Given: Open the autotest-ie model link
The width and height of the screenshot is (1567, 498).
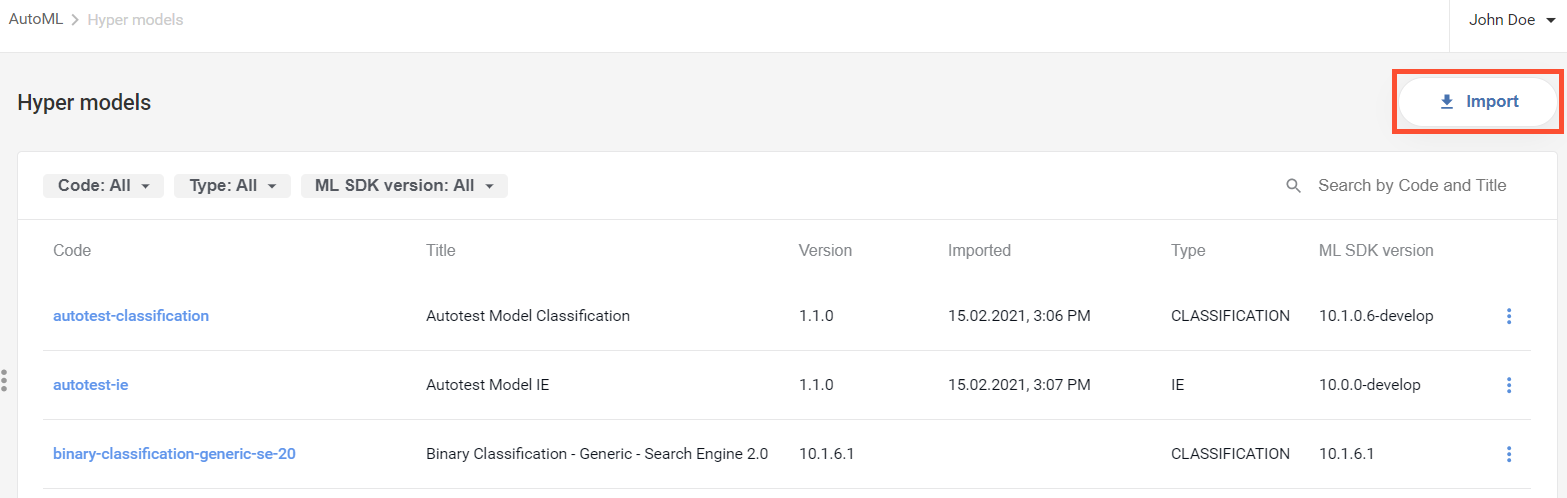Looking at the screenshot, I should [91, 385].
